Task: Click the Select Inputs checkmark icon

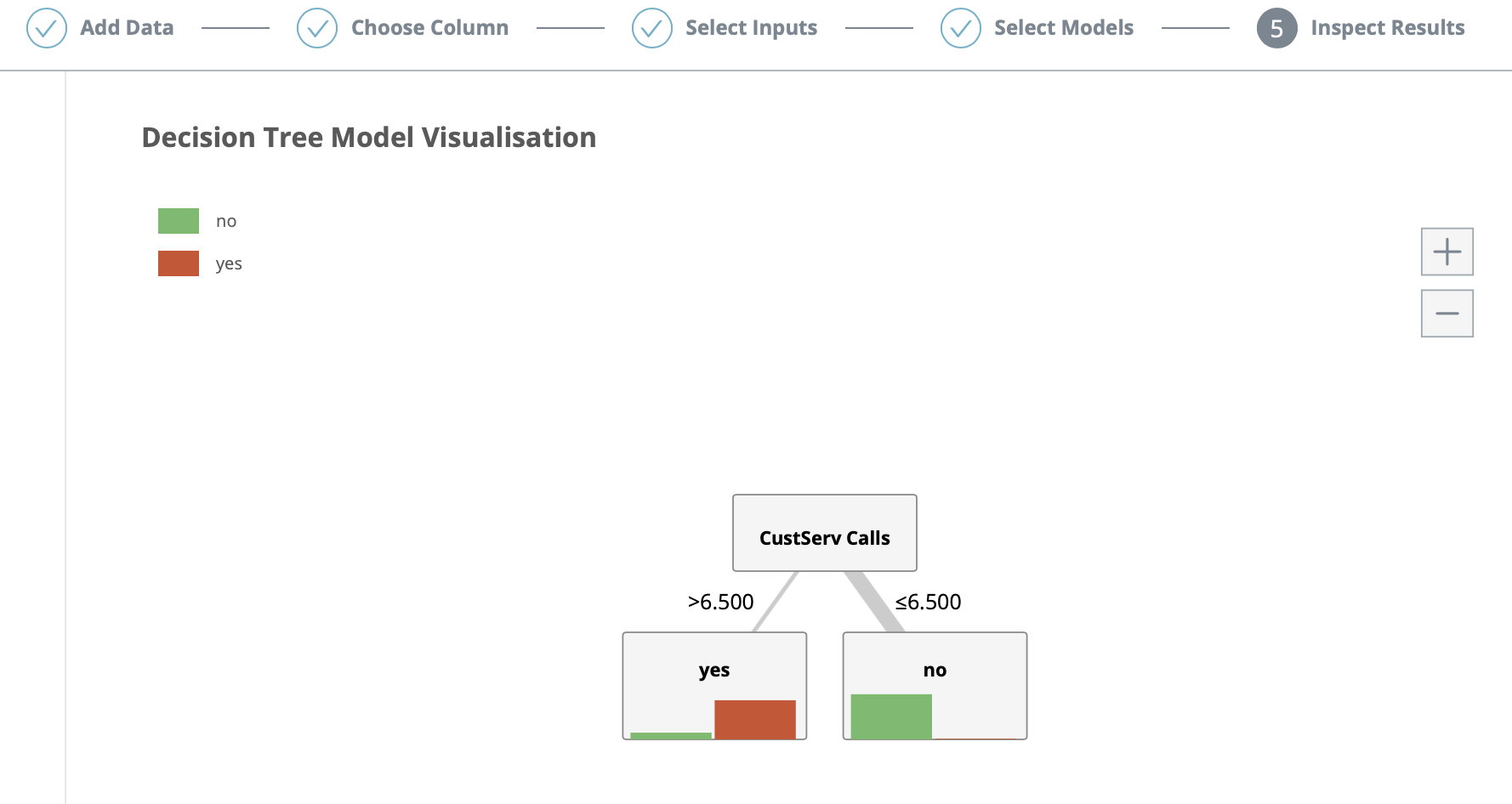Action: [x=652, y=28]
